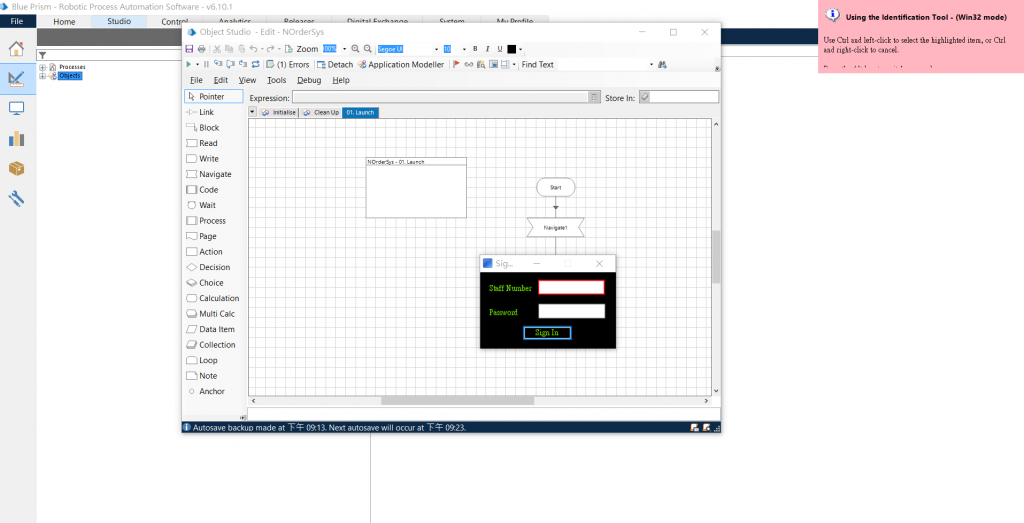Open the undo history dropdown arrow

pos(262,49)
